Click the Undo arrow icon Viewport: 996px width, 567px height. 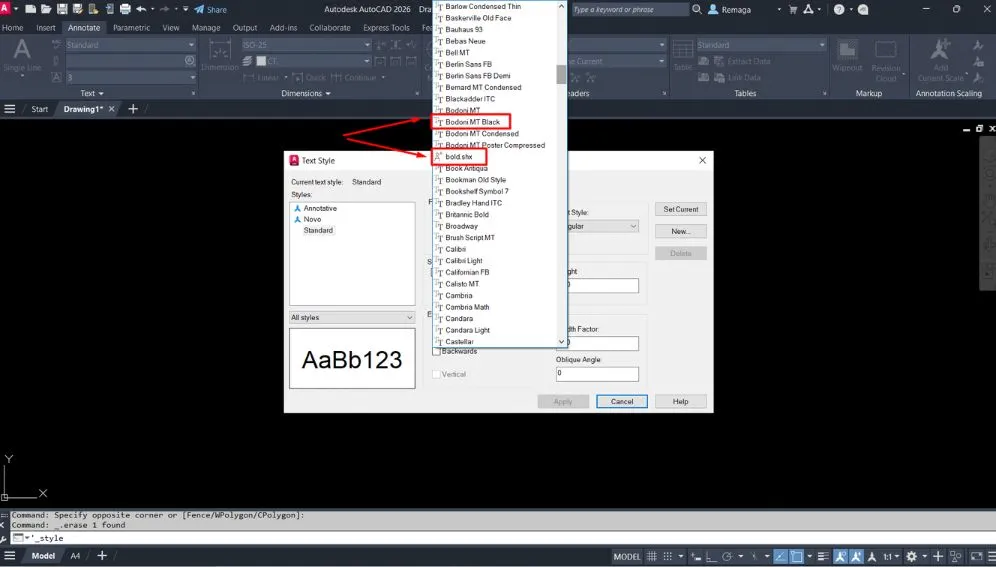point(141,10)
